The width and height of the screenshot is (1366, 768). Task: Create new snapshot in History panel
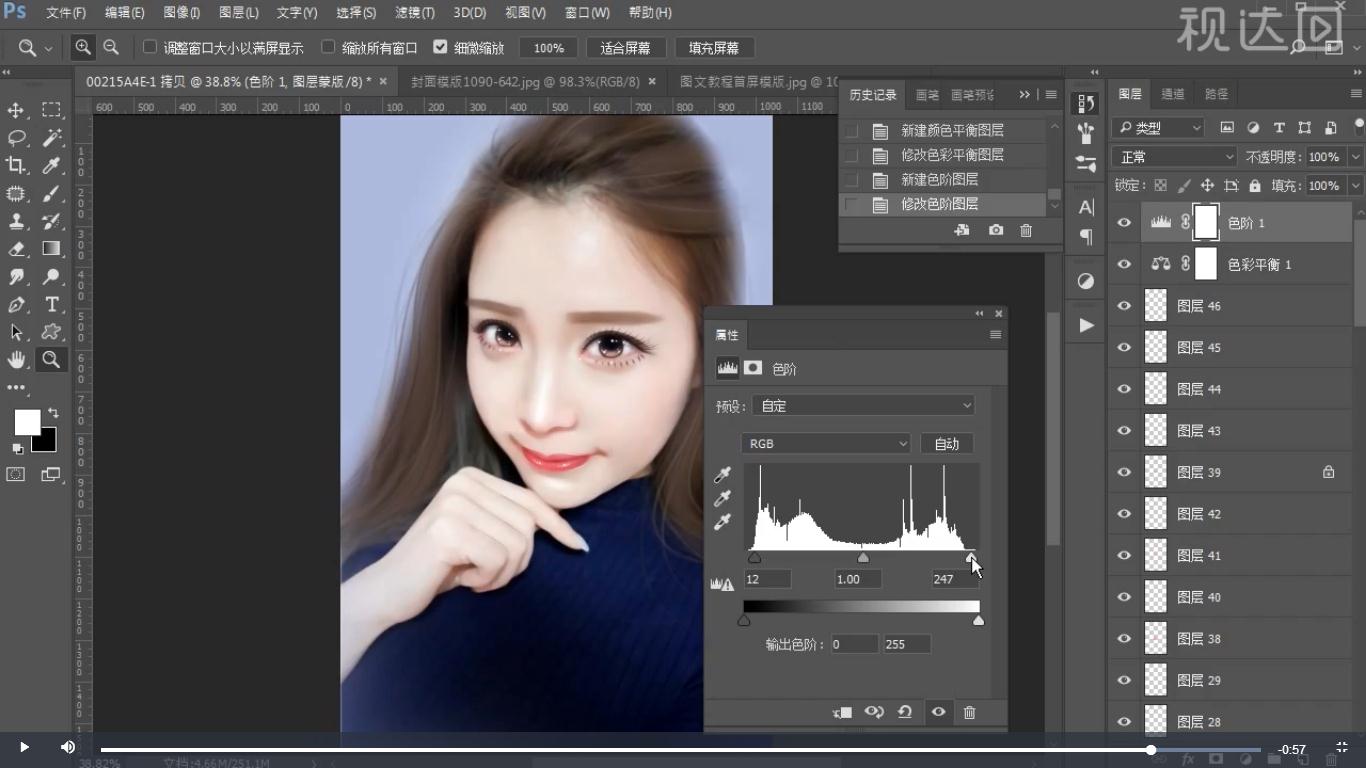click(996, 230)
